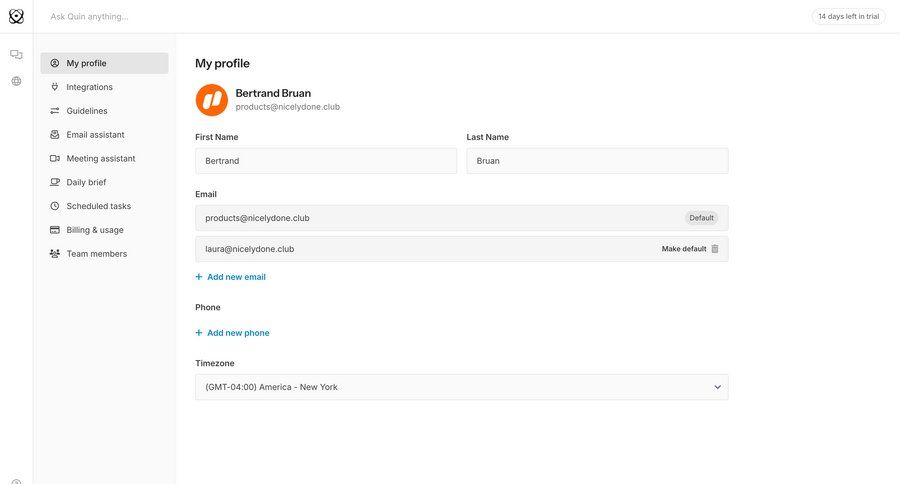Click the Quin logo icon
Screen dimensions: 900x484
tap(16, 16)
